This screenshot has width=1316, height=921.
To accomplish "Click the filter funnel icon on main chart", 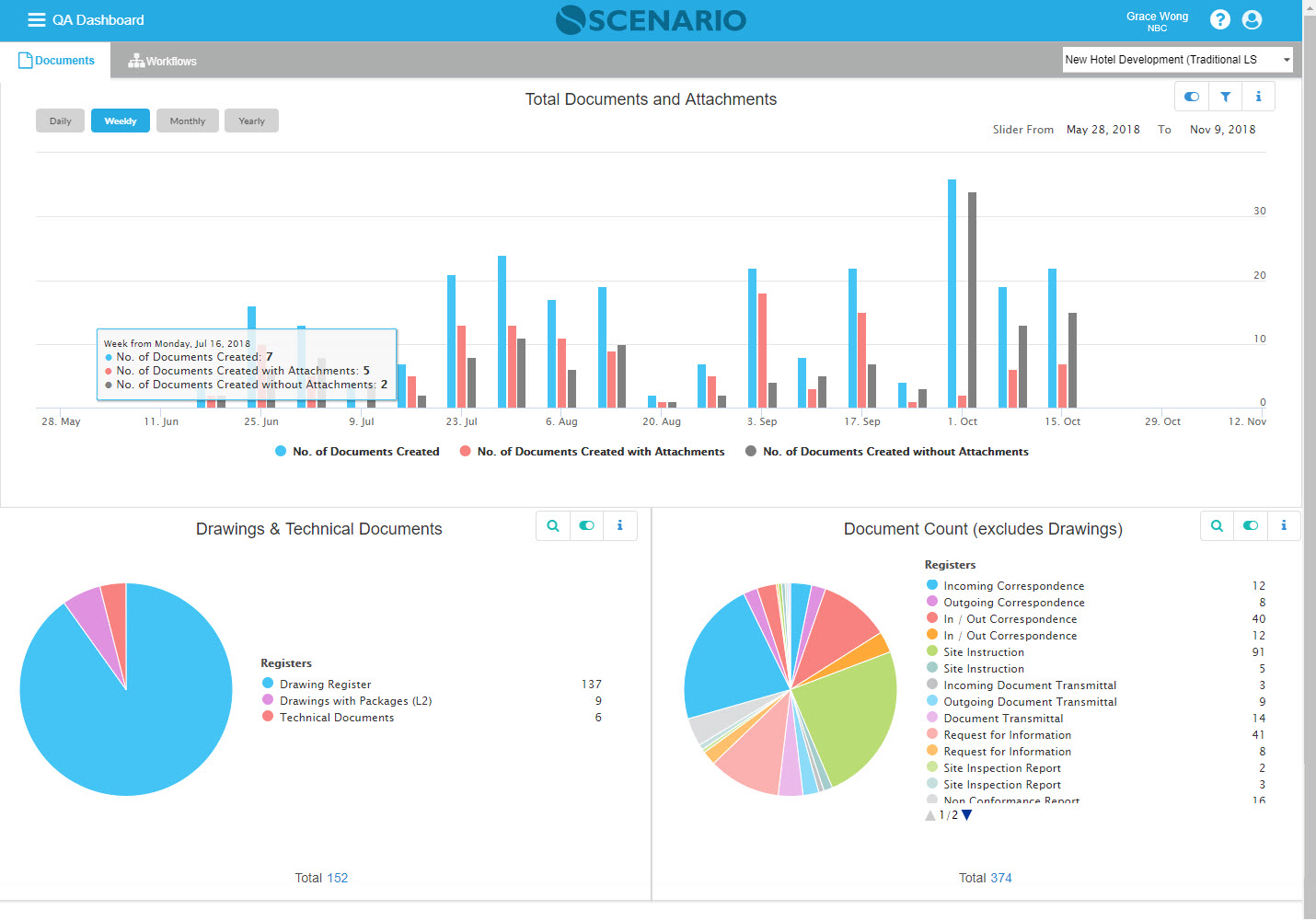I will point(1225,97).
